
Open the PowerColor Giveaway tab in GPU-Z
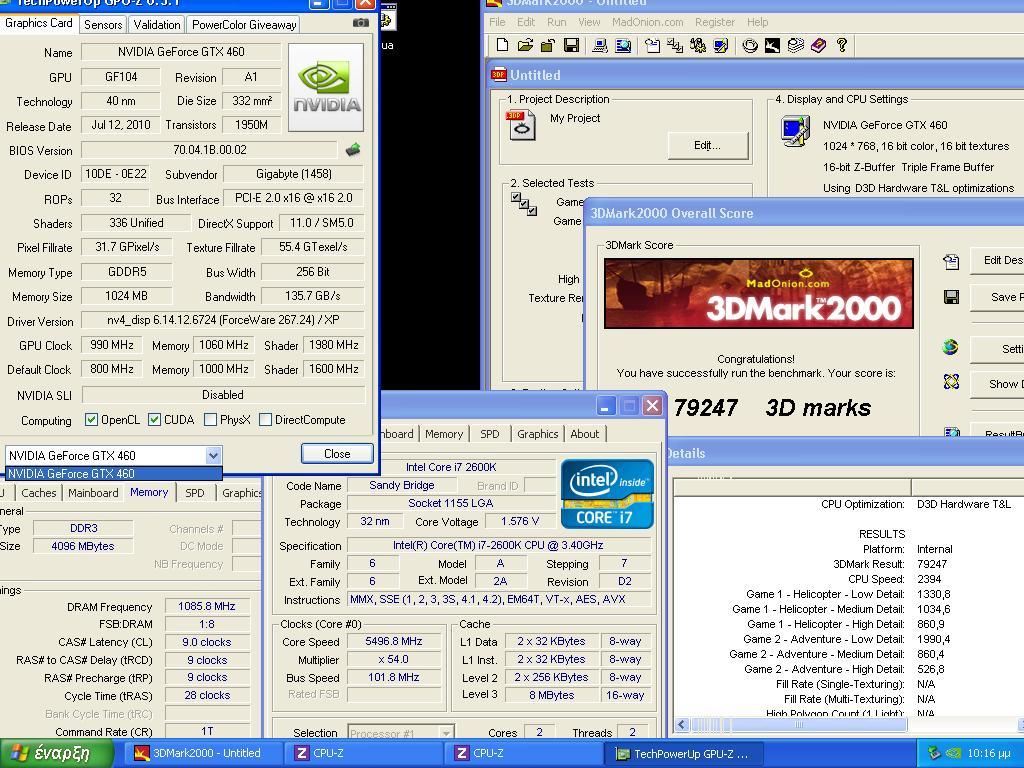point(244,25)
